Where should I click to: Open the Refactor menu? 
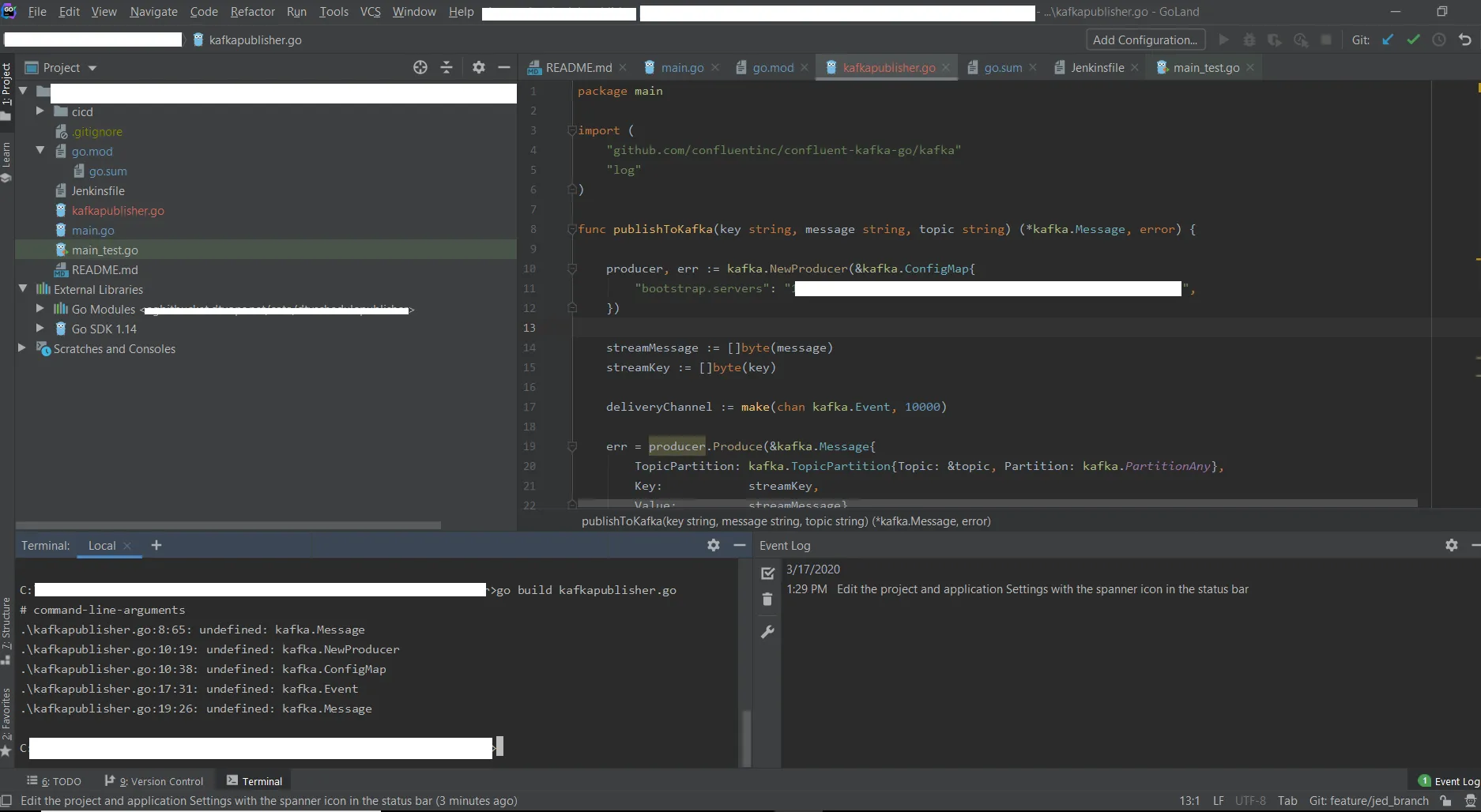click(x=252, y=12)
